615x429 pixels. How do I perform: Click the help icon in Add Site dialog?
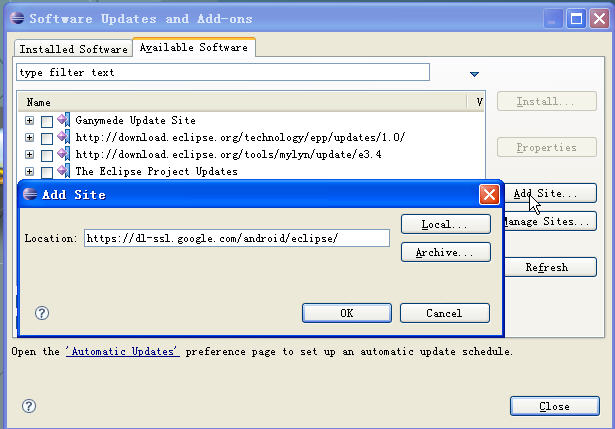point(42,313)
